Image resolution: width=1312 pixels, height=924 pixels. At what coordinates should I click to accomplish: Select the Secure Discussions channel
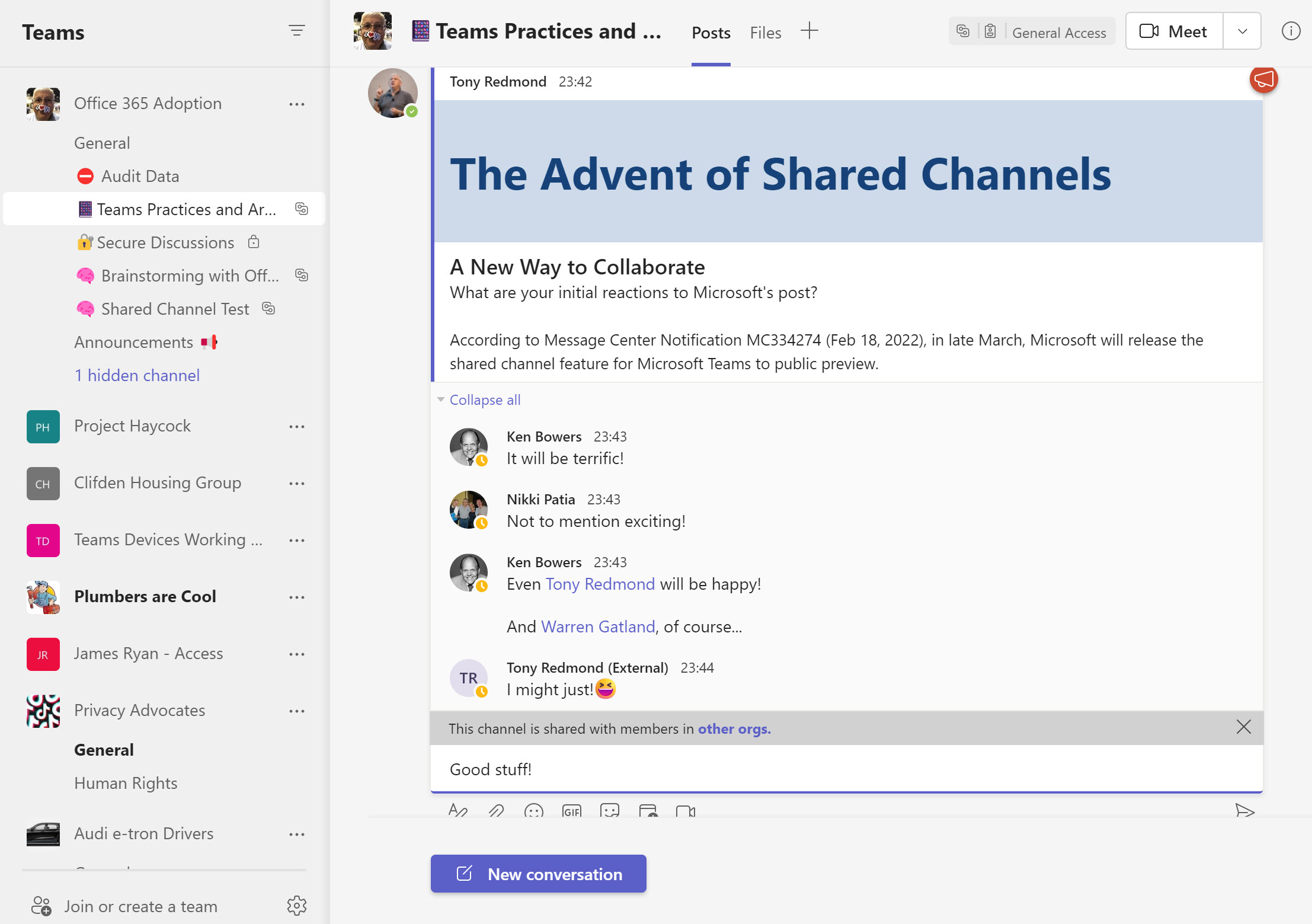pyautogui.click(x=165, y=242)
